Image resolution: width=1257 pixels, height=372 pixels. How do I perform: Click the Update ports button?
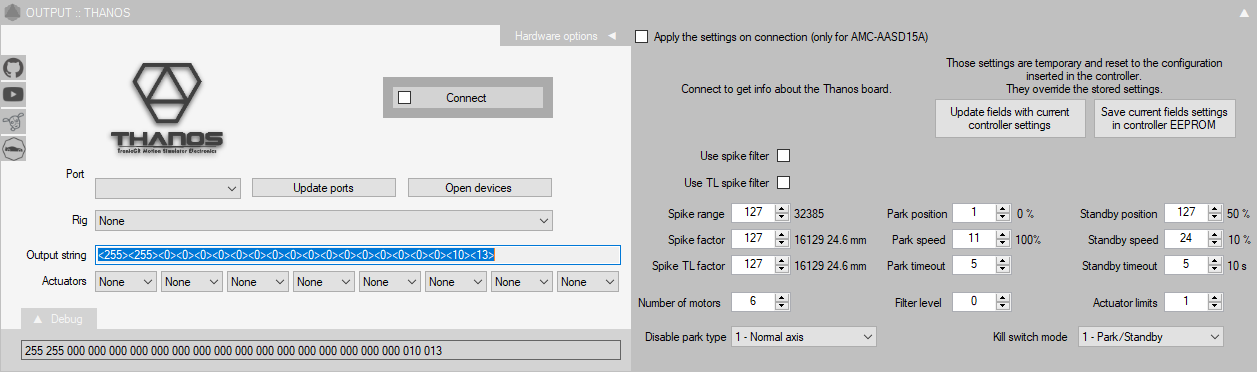323,188
